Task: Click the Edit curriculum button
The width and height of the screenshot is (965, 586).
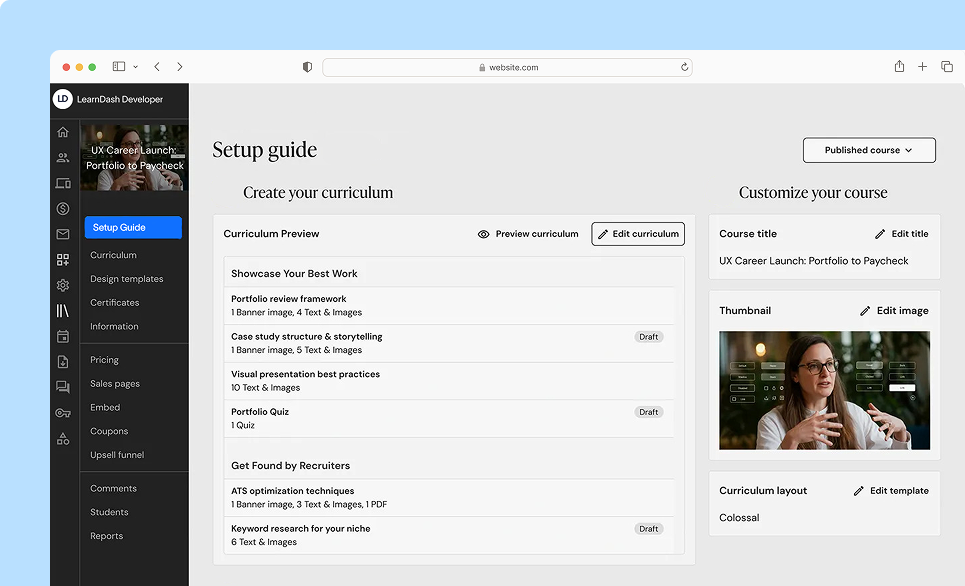Action: pos(638,234)
